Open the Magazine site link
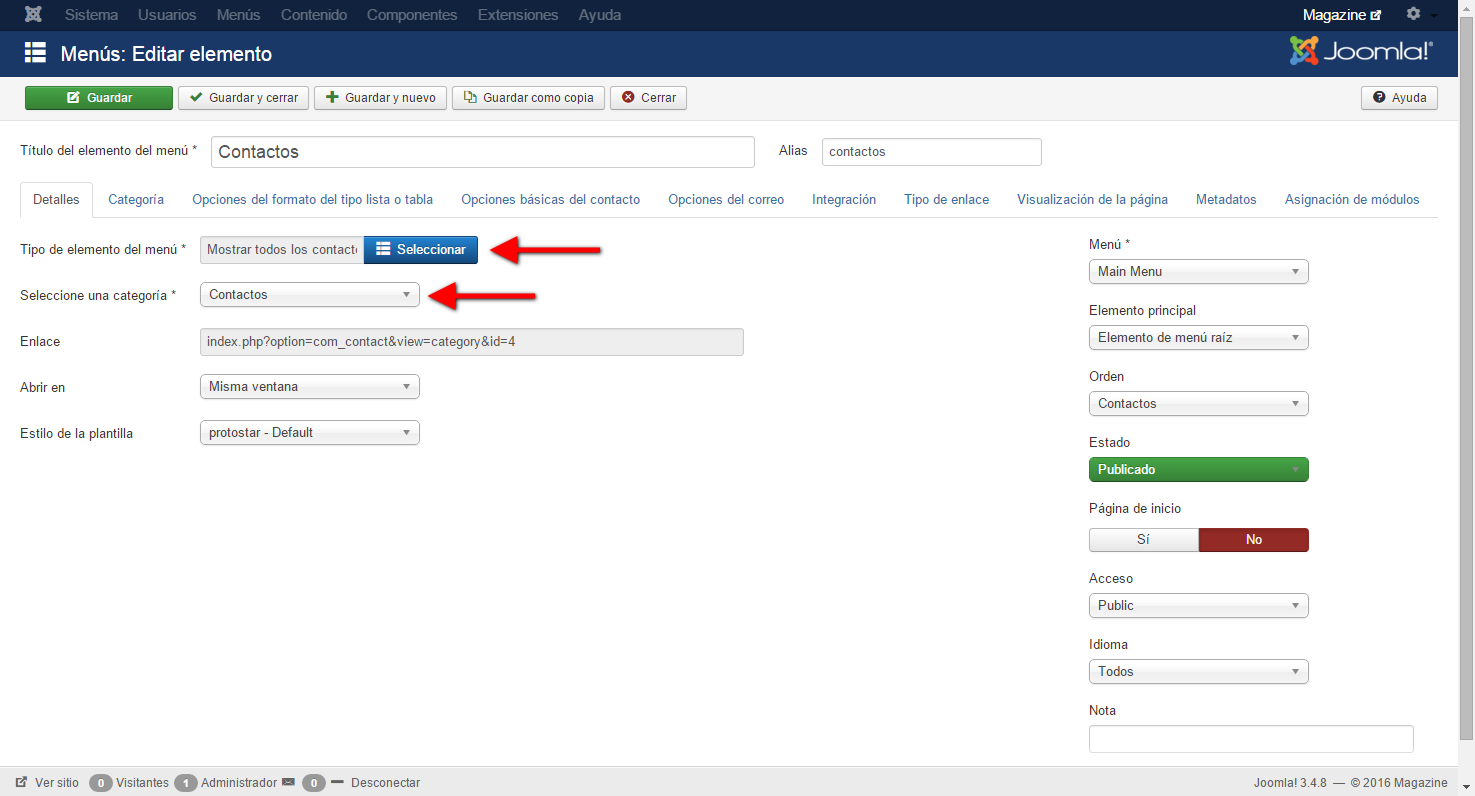Screen dimensions: 1475x796 (1341, 15)
